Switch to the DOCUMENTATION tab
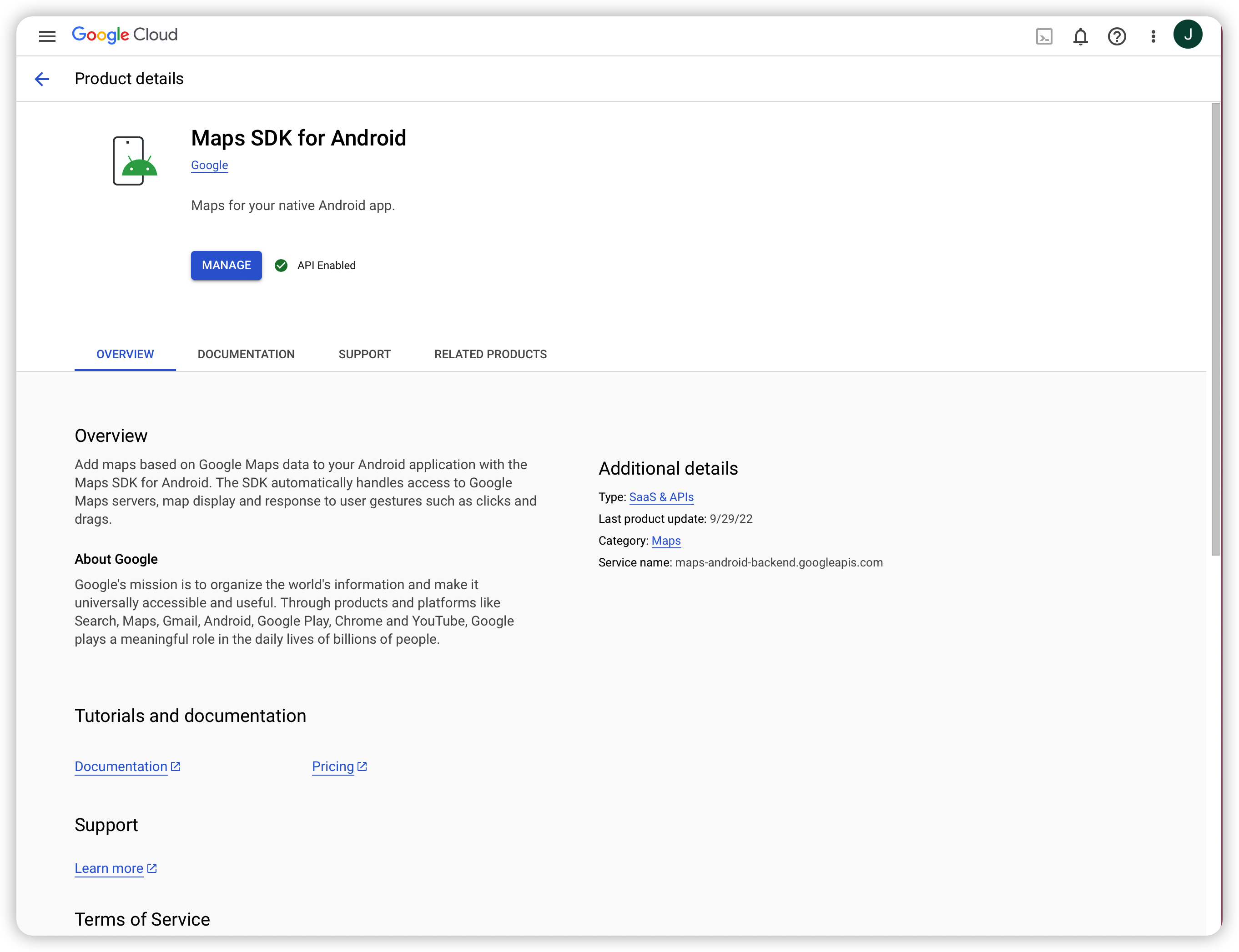Screen dimensions: 1239x952 pyautogui.click(x=246, y=354)
